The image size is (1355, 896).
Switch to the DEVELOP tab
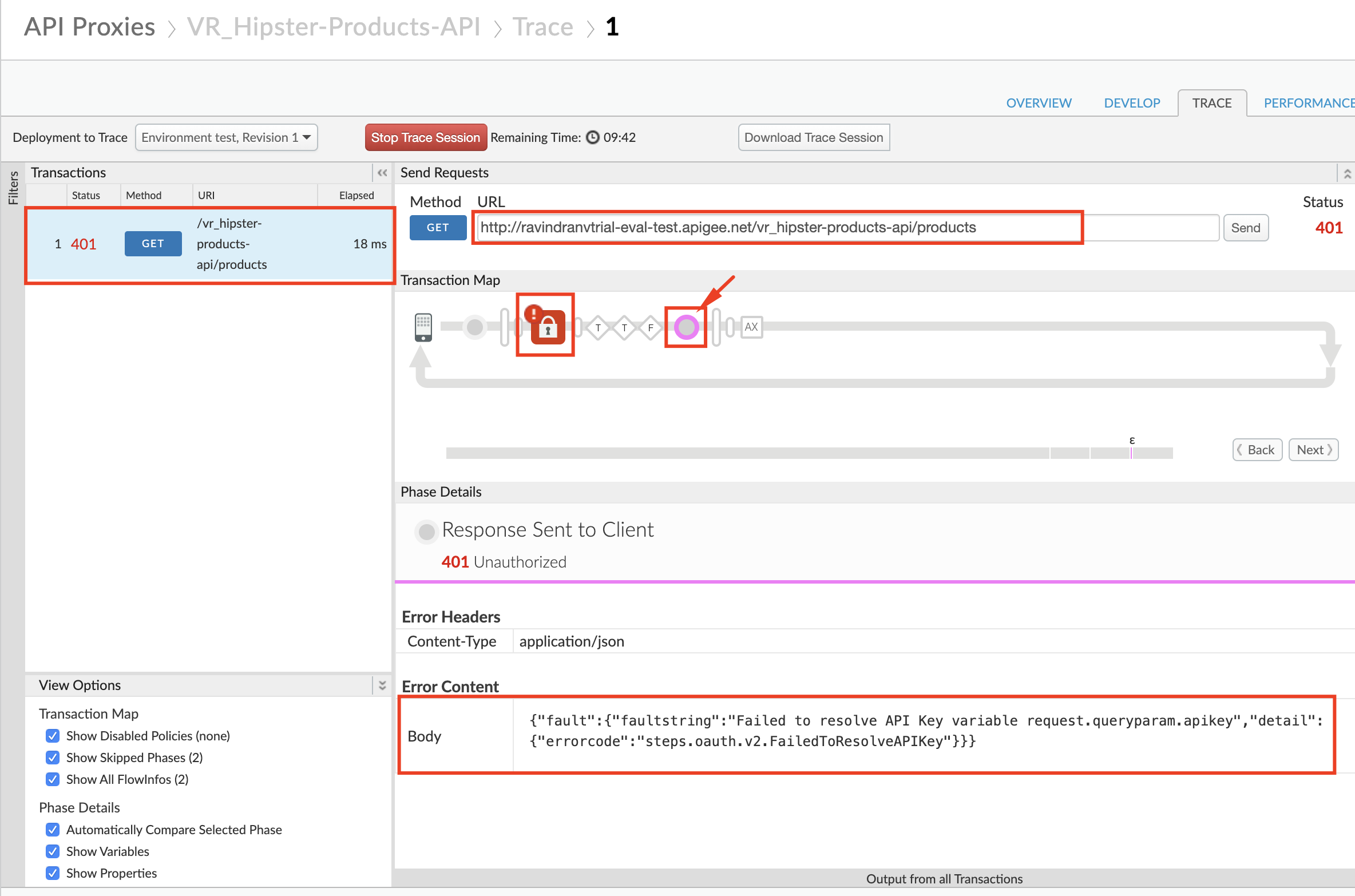tap(1132, 103)
